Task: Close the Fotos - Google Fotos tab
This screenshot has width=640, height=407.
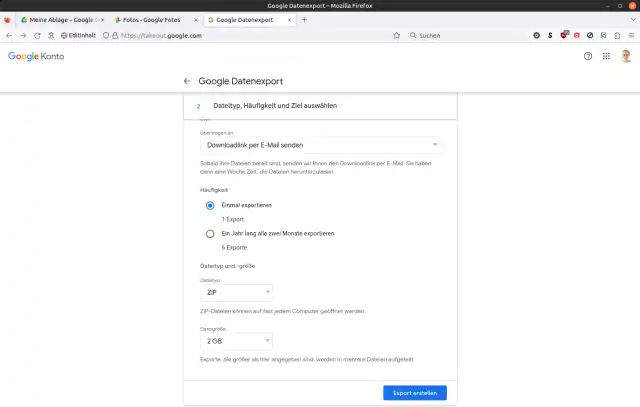Action: click(x=196, y=20)
